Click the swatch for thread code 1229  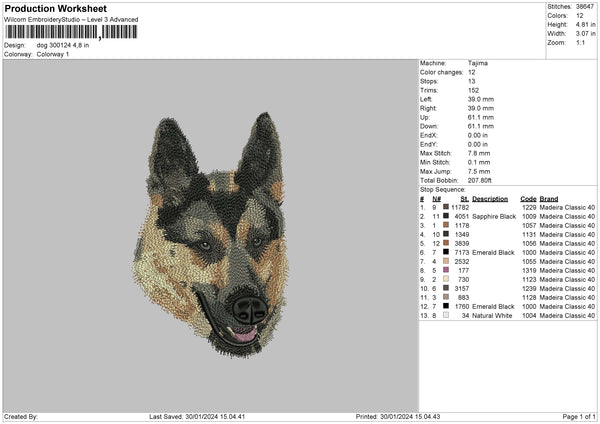[x=446, y=207]
